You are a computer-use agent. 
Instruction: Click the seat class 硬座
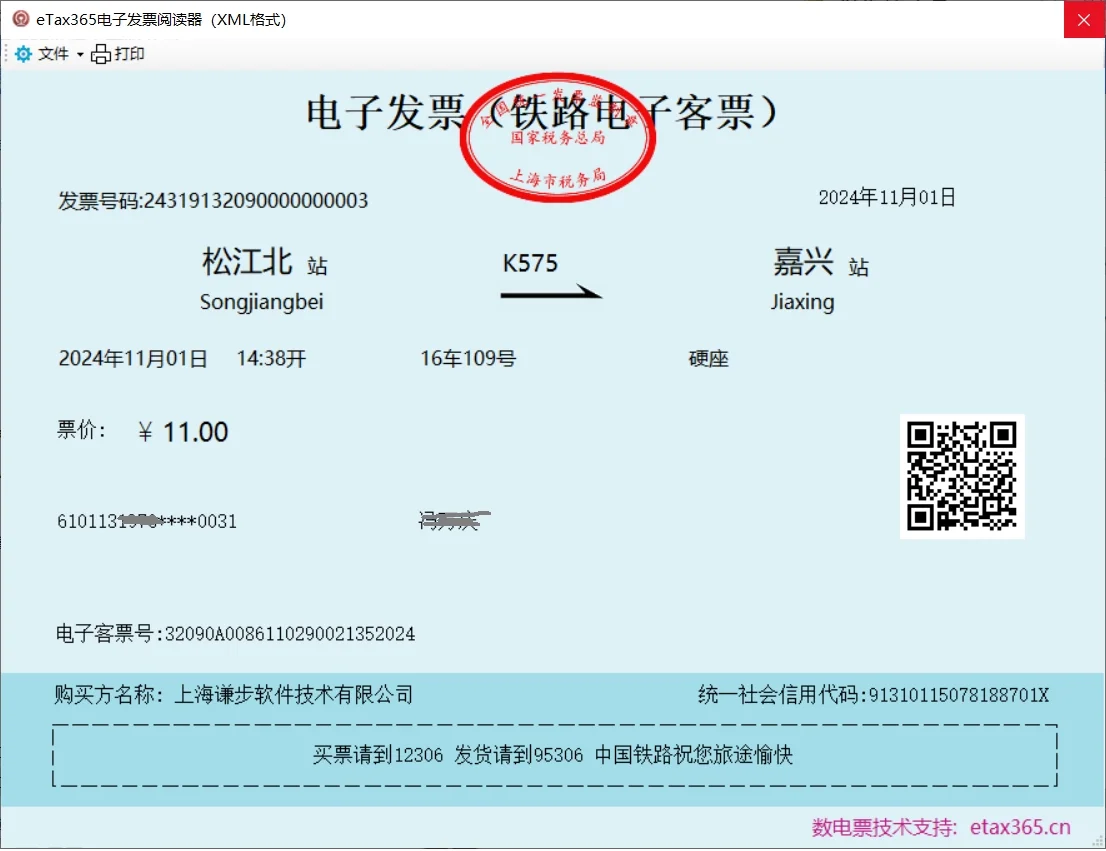(x=708, y=358)
